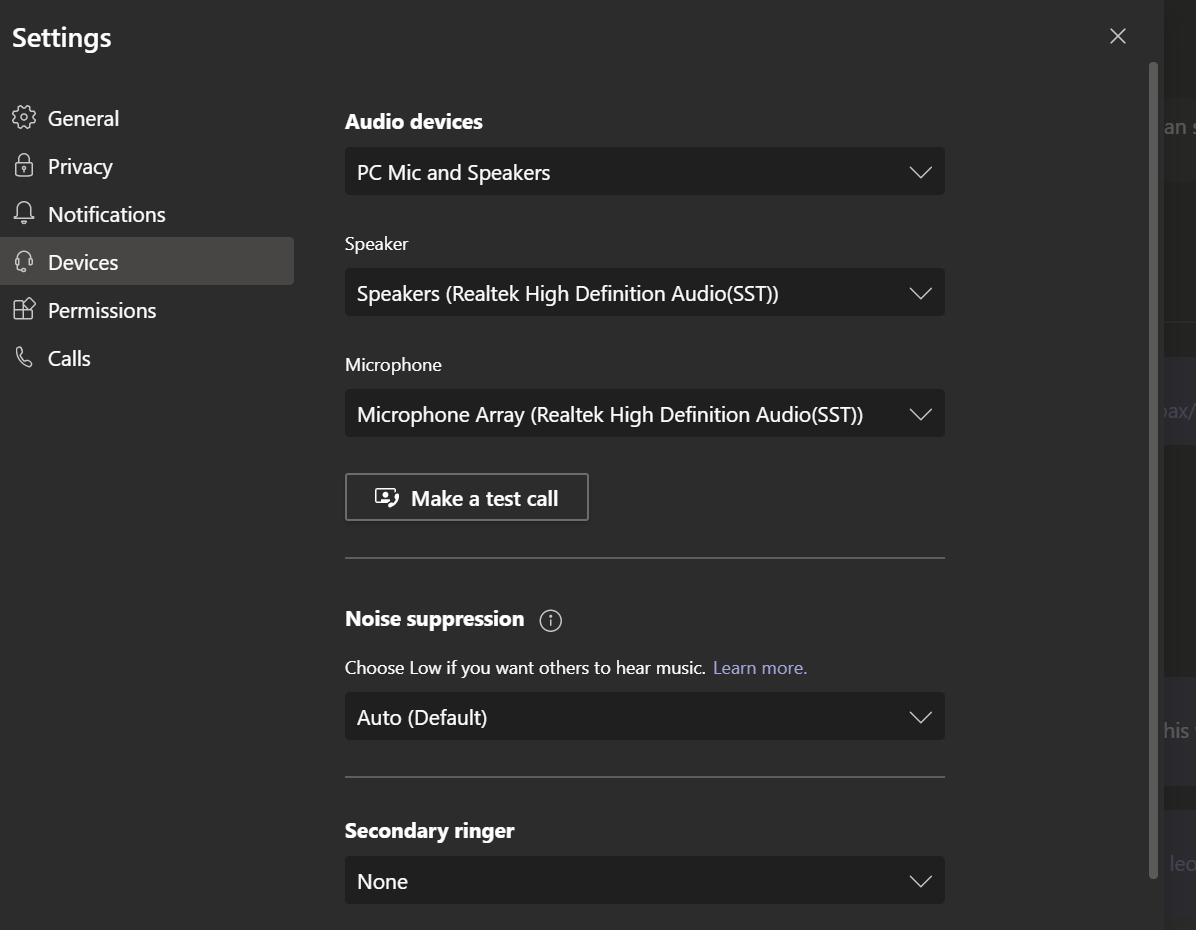Image resolution: width=1196 pixels, height=930 pixels.
Task: Click the General gear icon
Action: click(x=24, y=118)
